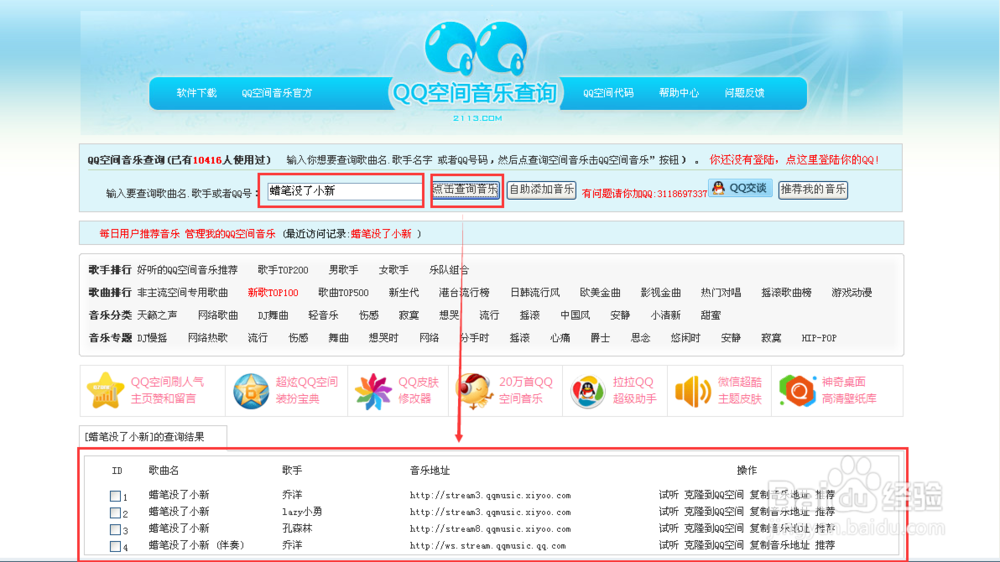Open 歌手TOP200 ranking link
The width and height of the screenshot is (1000, 562).
point(283,270)
